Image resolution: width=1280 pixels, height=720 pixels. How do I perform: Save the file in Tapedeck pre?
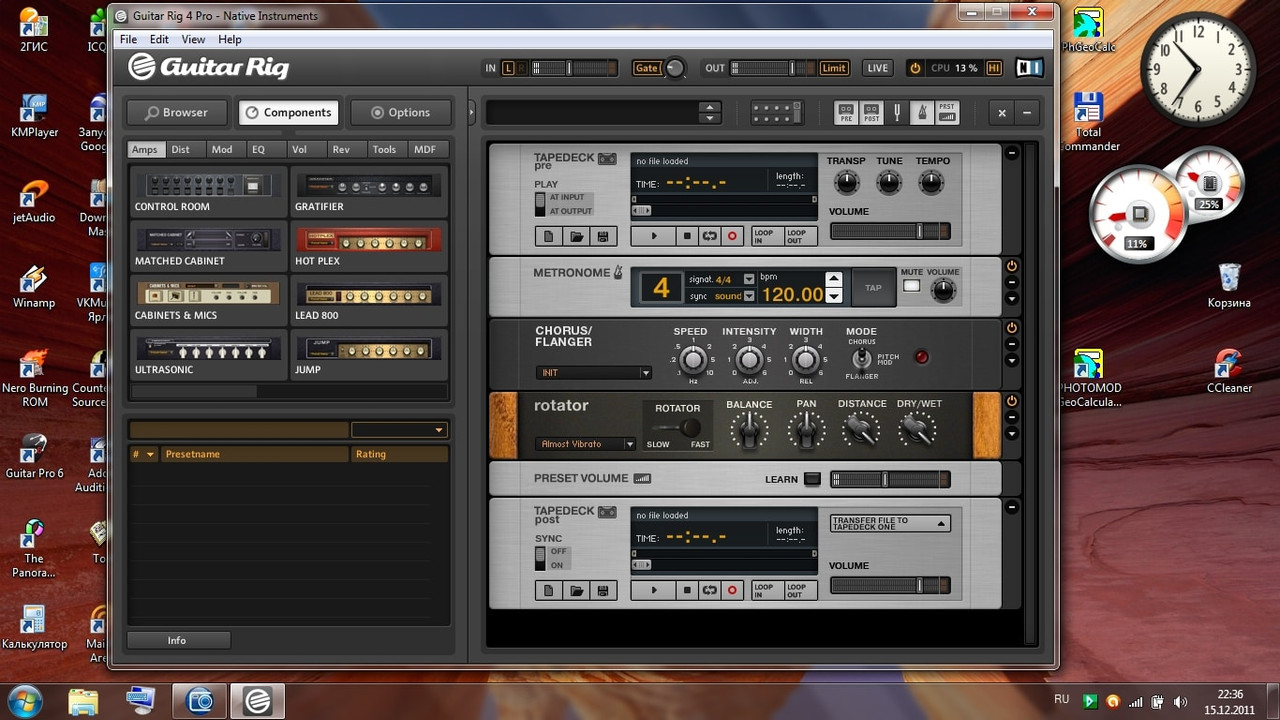603,236
